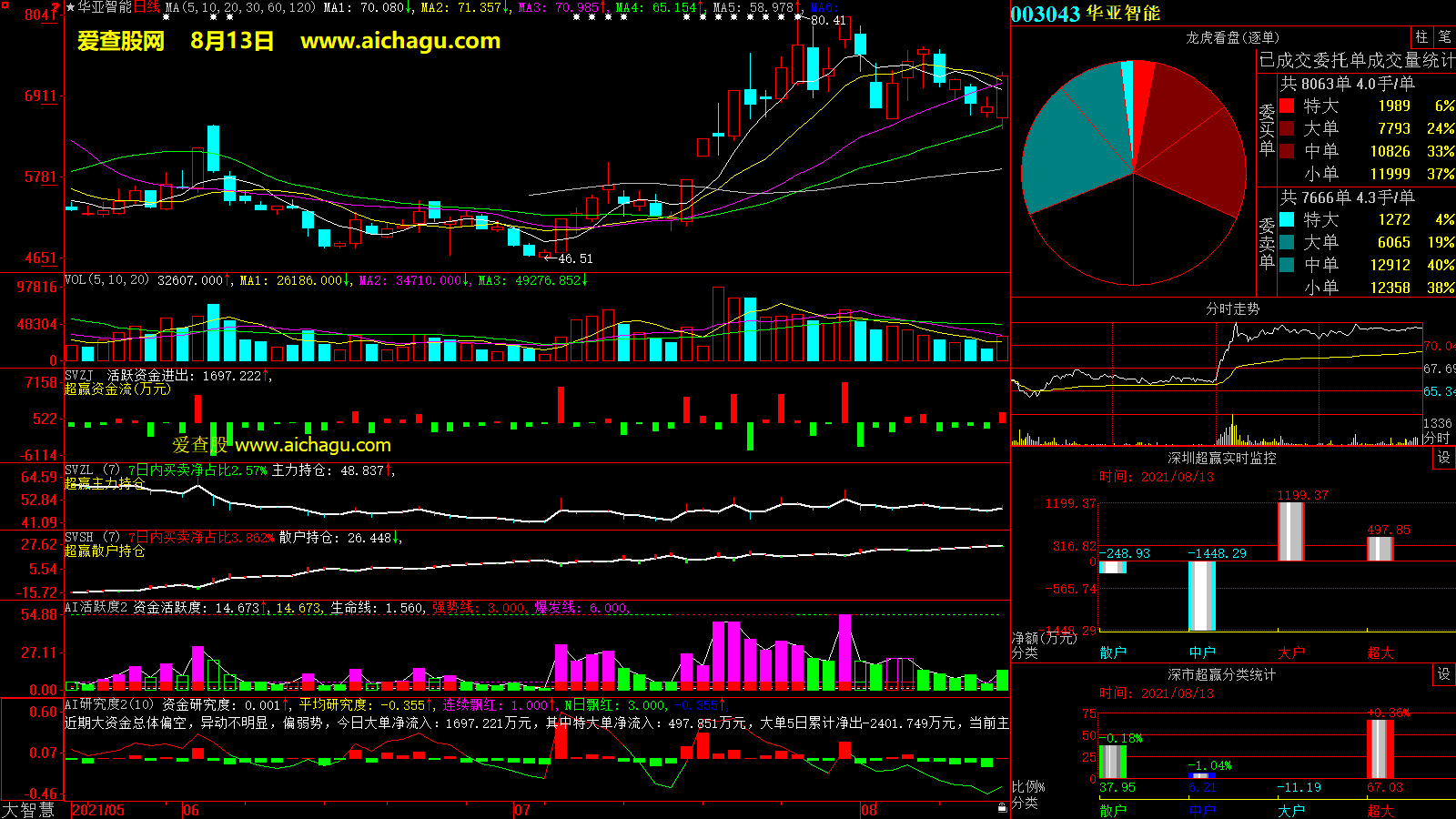The height and width of the screenshot is (819, 1456).
Task: Switch to 笔 tick view
Action: tap(1444, 37)
